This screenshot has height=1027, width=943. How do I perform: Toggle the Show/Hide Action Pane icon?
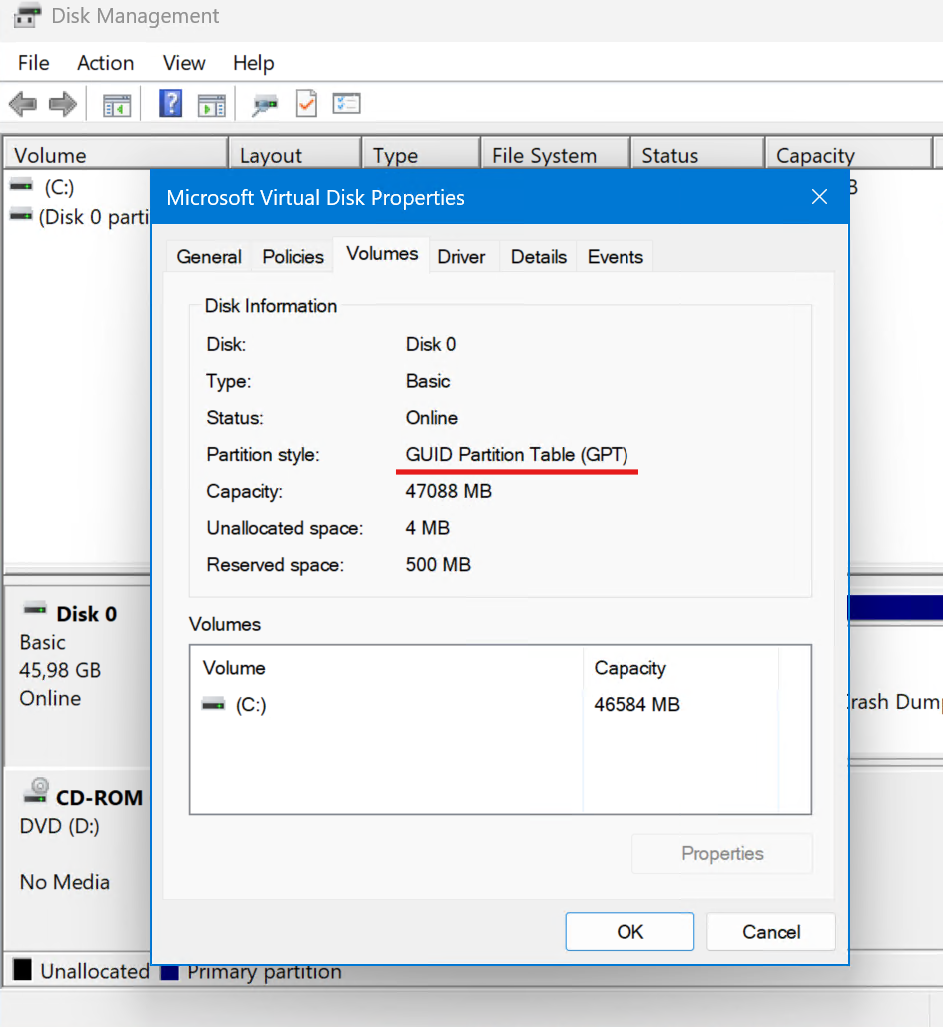[211, 104]
